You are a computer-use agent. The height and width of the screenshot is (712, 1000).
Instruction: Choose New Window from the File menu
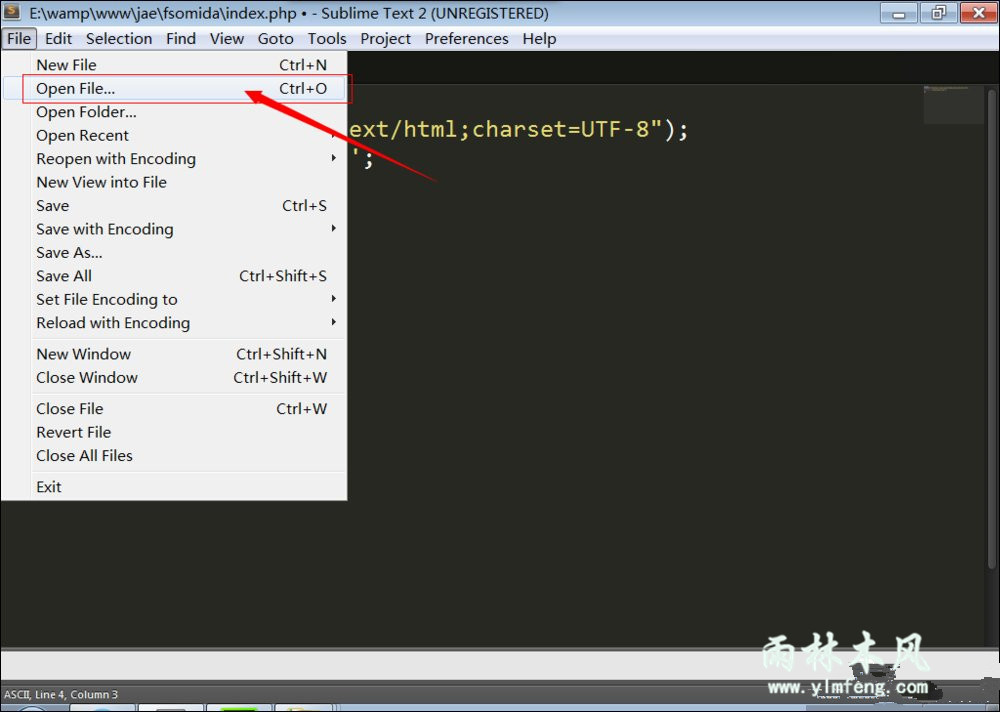tap(174, 354)
